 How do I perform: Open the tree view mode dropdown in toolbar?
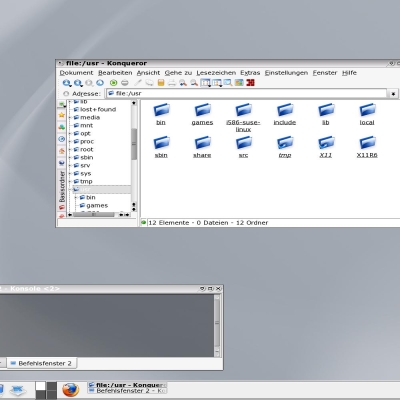pos(217,83)
